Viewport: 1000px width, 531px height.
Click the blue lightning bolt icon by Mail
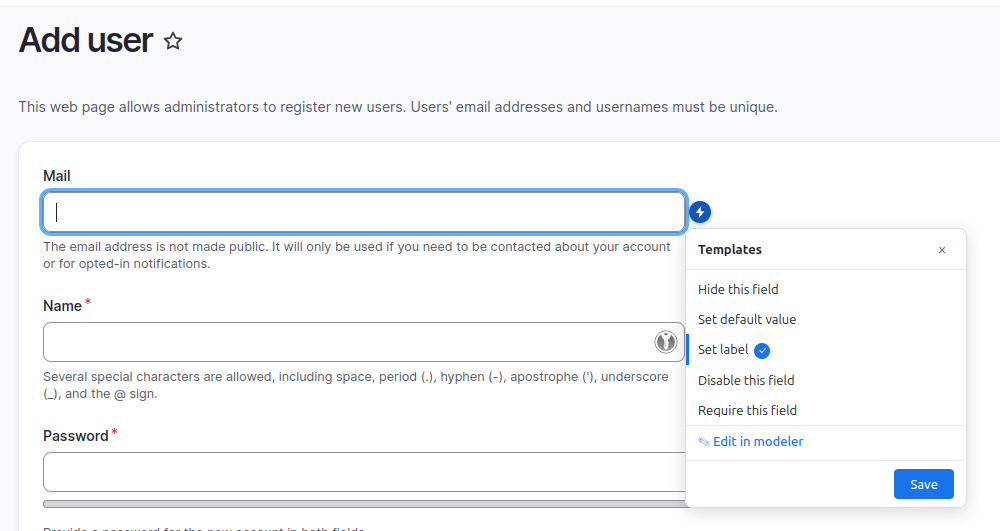[701, 212]
